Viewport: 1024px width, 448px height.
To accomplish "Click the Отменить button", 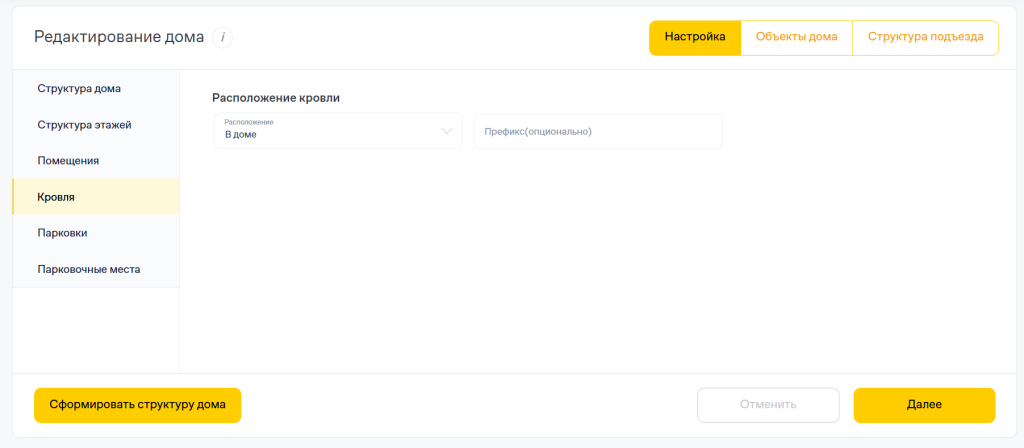I will [x=768, y=405].
